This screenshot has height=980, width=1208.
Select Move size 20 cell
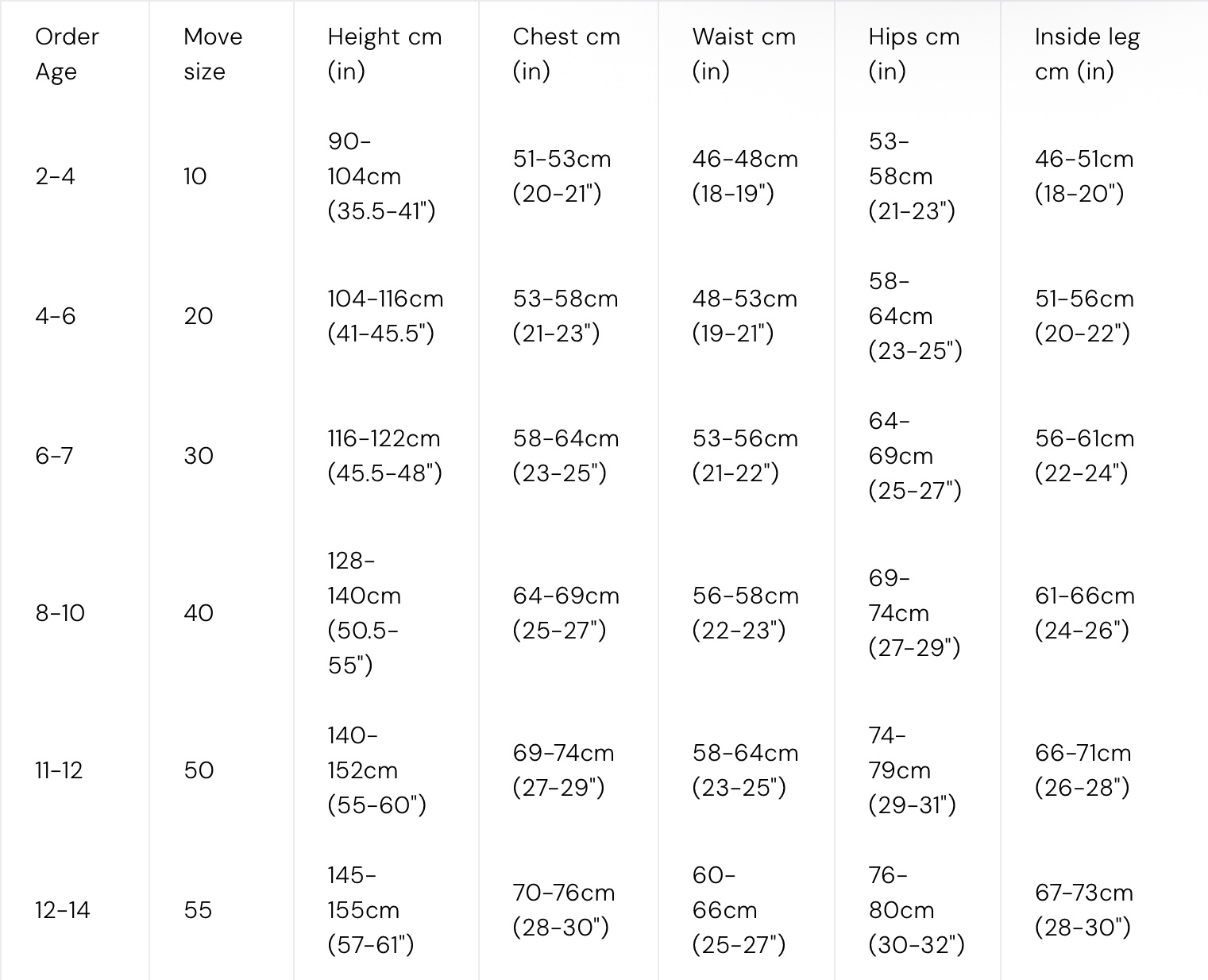point(198,316)
